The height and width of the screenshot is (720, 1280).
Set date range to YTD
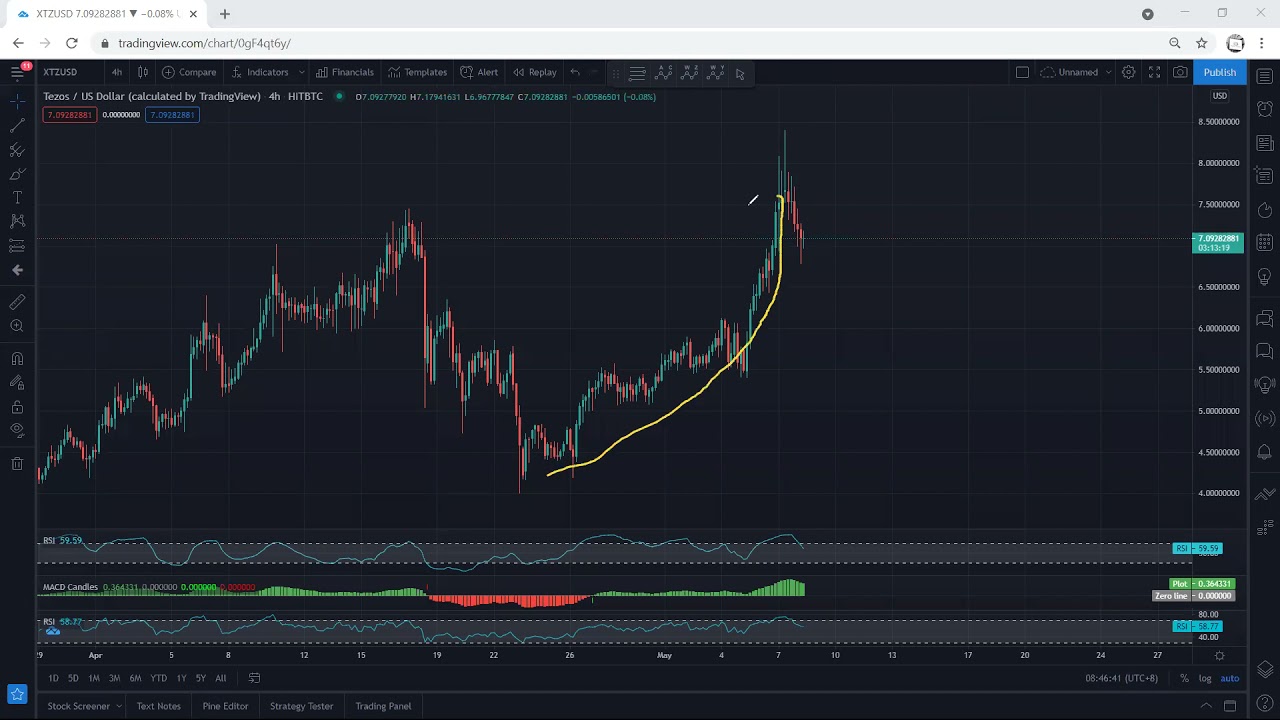tap(158, 678)
